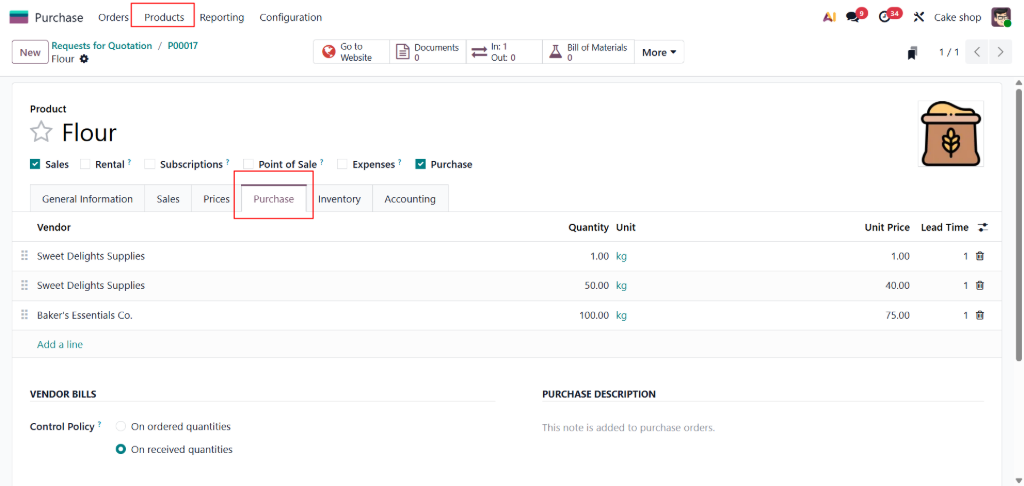Expand the More dropdown menu

pyautogui.click(x=659, y=52)
